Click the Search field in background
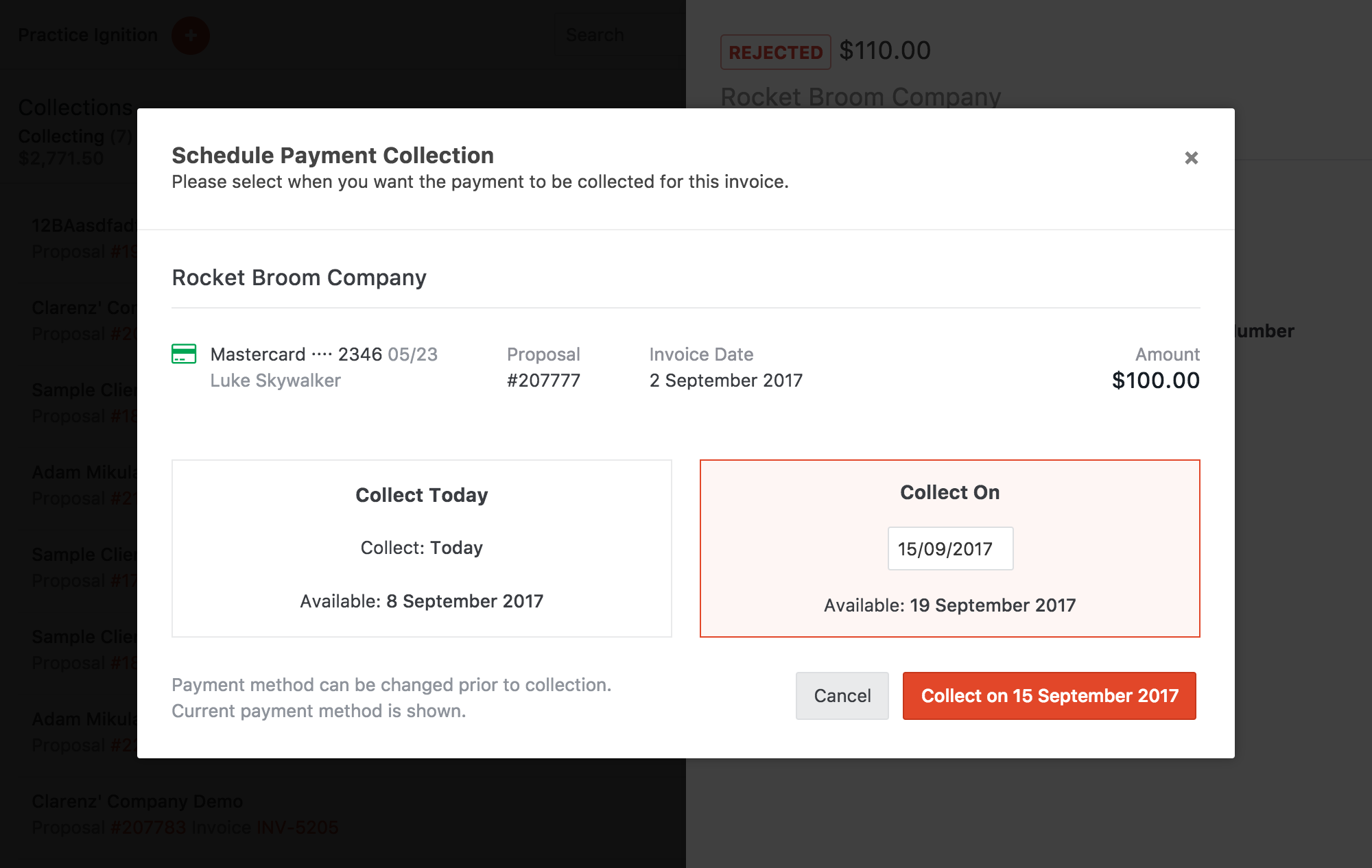1372x868 pixels. tap(620, 35)
